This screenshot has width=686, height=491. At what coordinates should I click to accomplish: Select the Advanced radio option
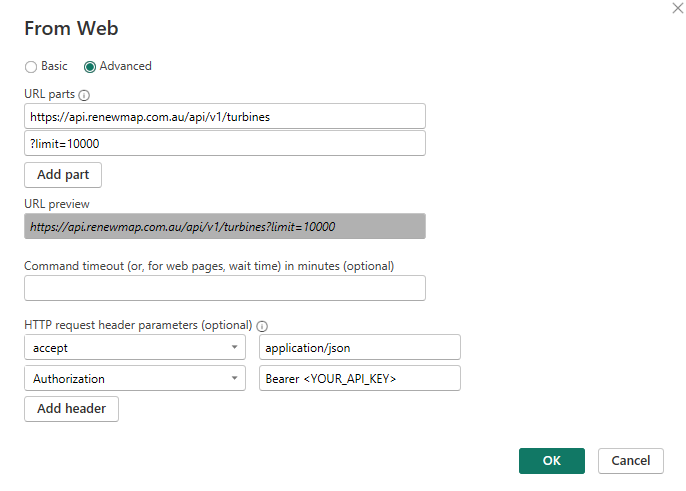point(90,67)
